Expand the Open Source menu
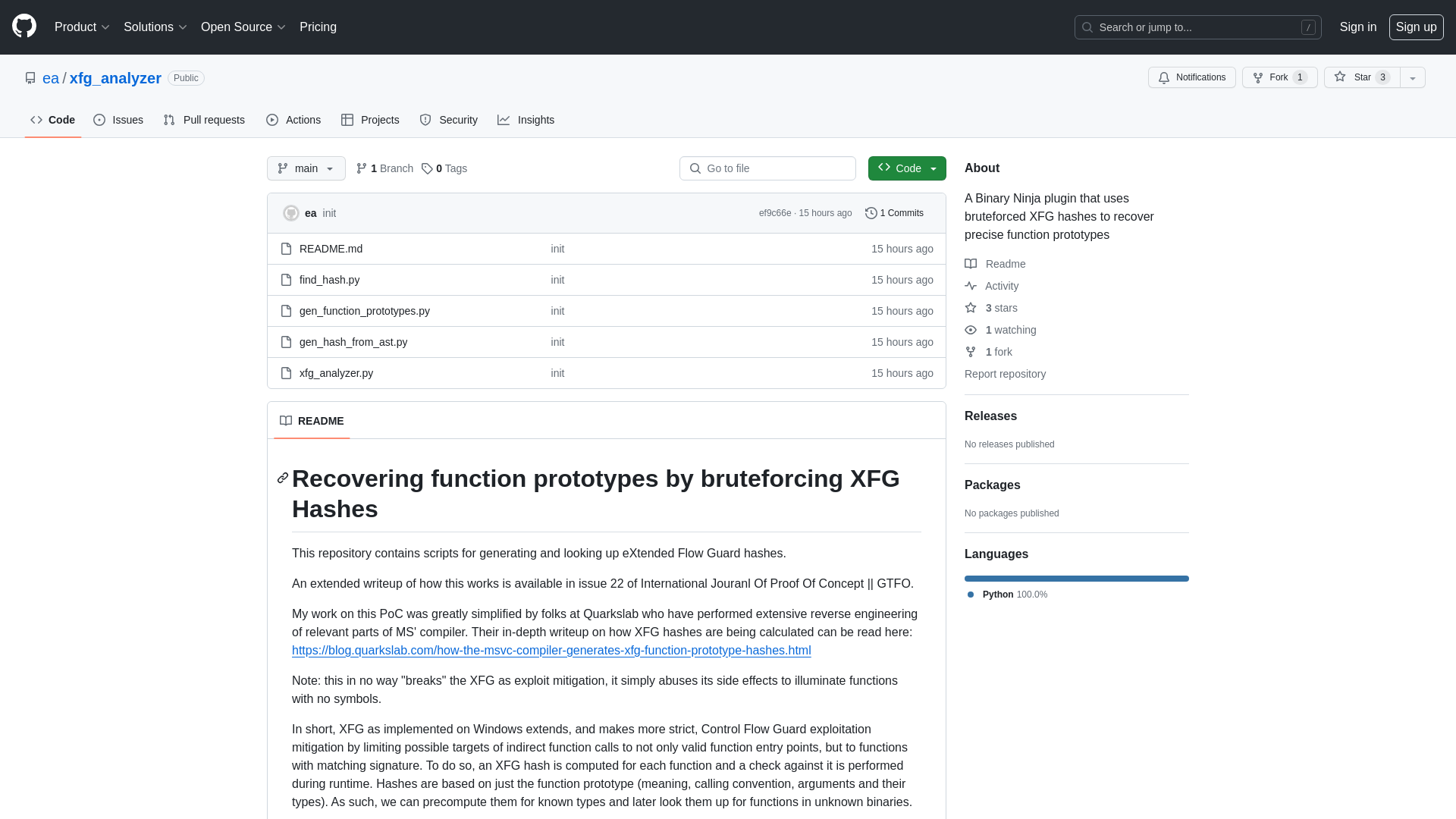This screenshot has height=819, width=1456. (x=243, y=27)
